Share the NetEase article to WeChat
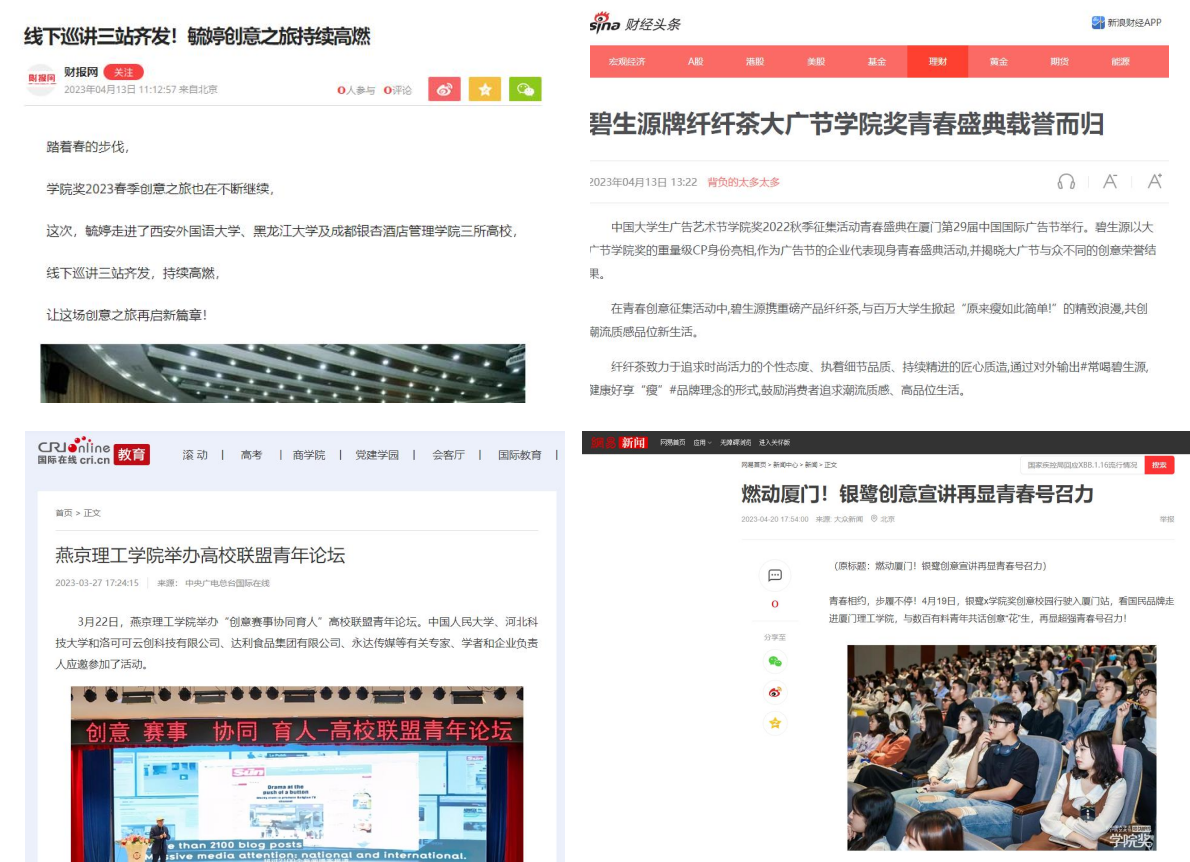Image resolution: width=1190 pixels, height=862 pixels. (x=775, y=662)
